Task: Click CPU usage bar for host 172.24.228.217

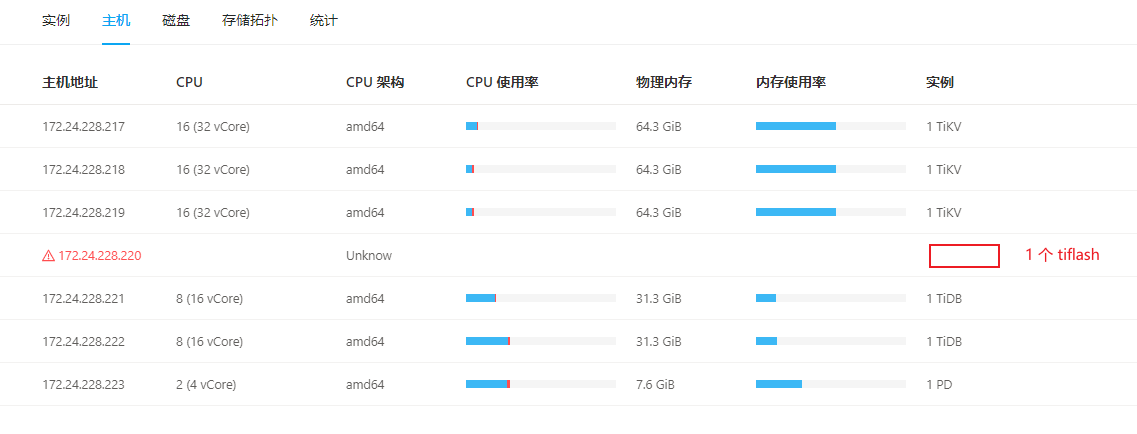Action: [x=540, y=126]
